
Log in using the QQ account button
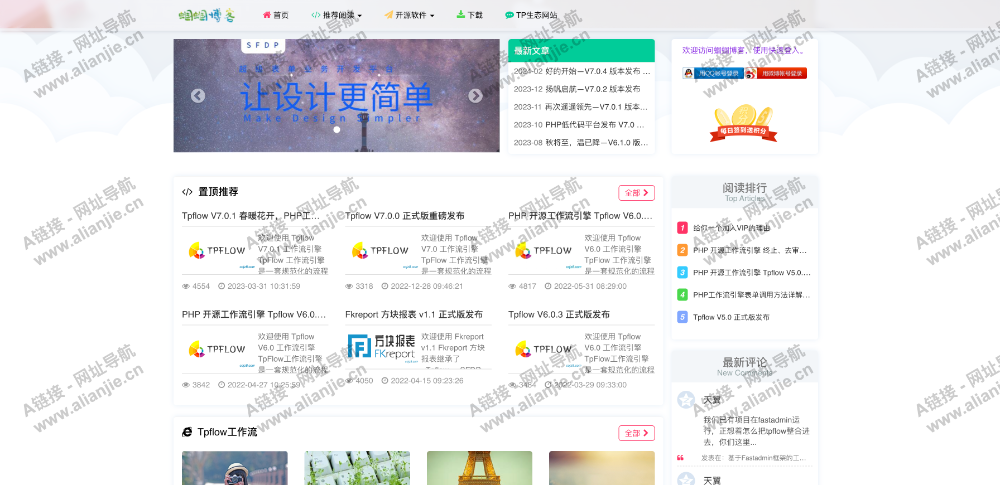tap(713, 73)
